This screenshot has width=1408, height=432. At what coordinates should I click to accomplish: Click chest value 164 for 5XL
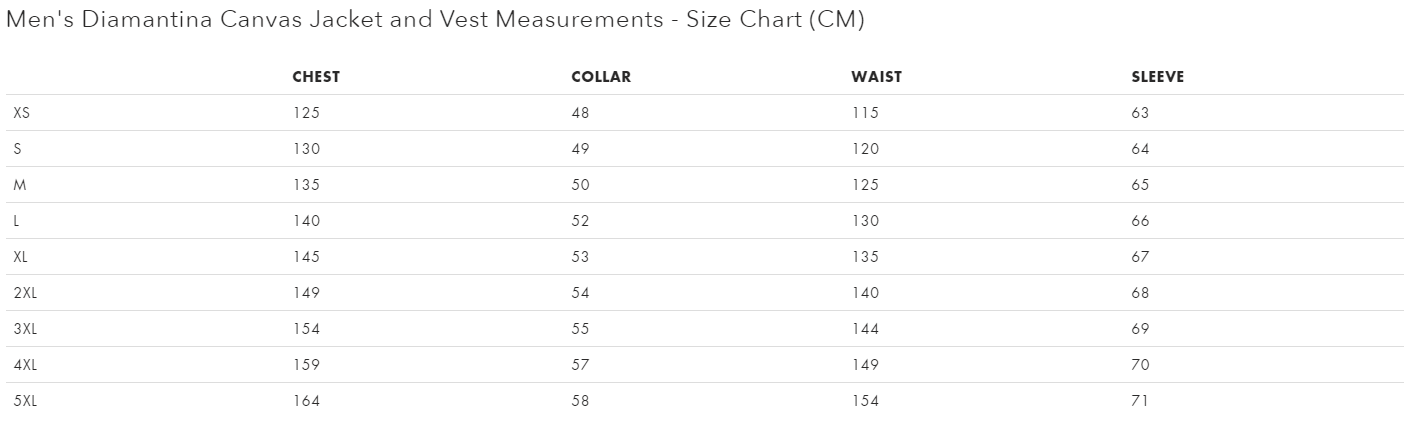pyautogui.click(x=306, y=401)
